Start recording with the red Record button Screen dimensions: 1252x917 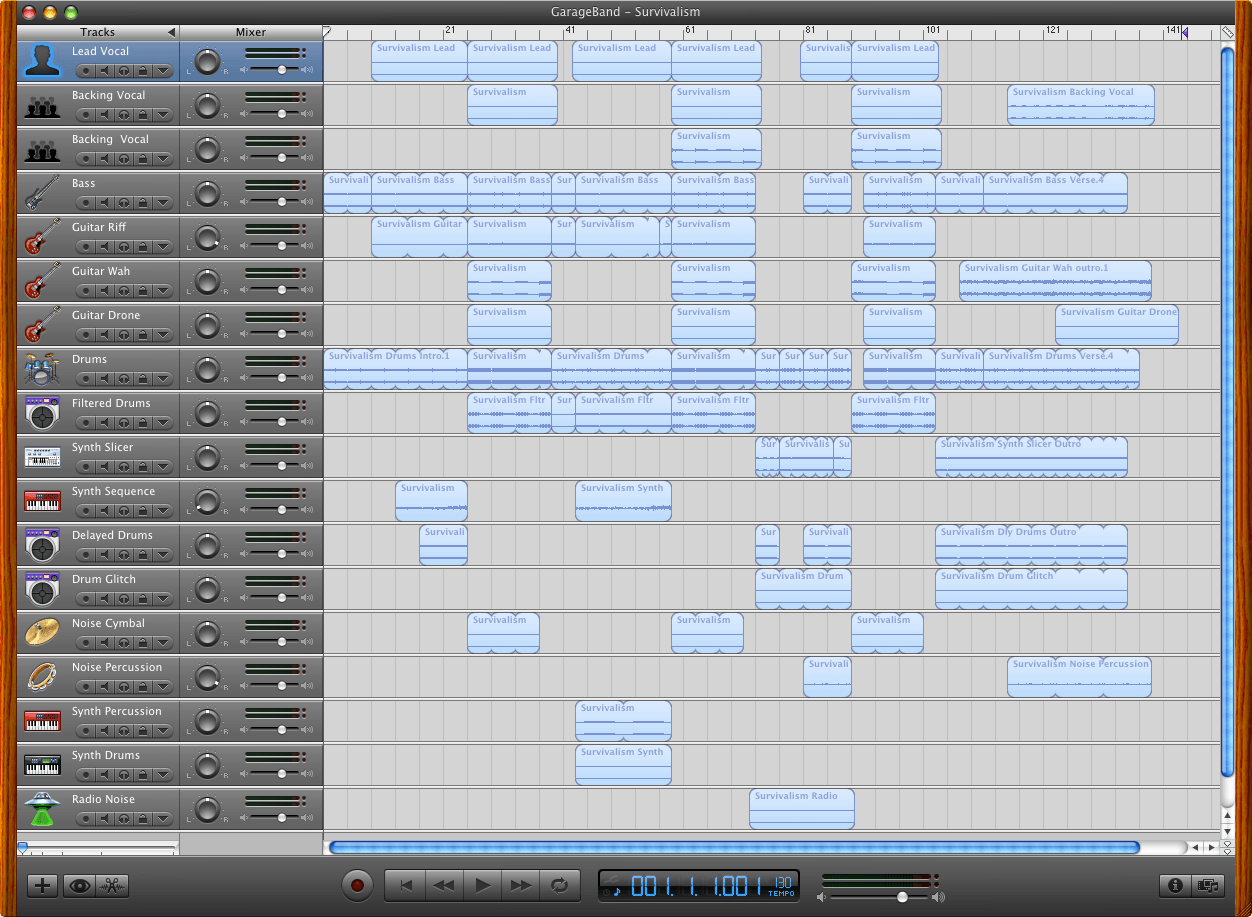(357, 885)
